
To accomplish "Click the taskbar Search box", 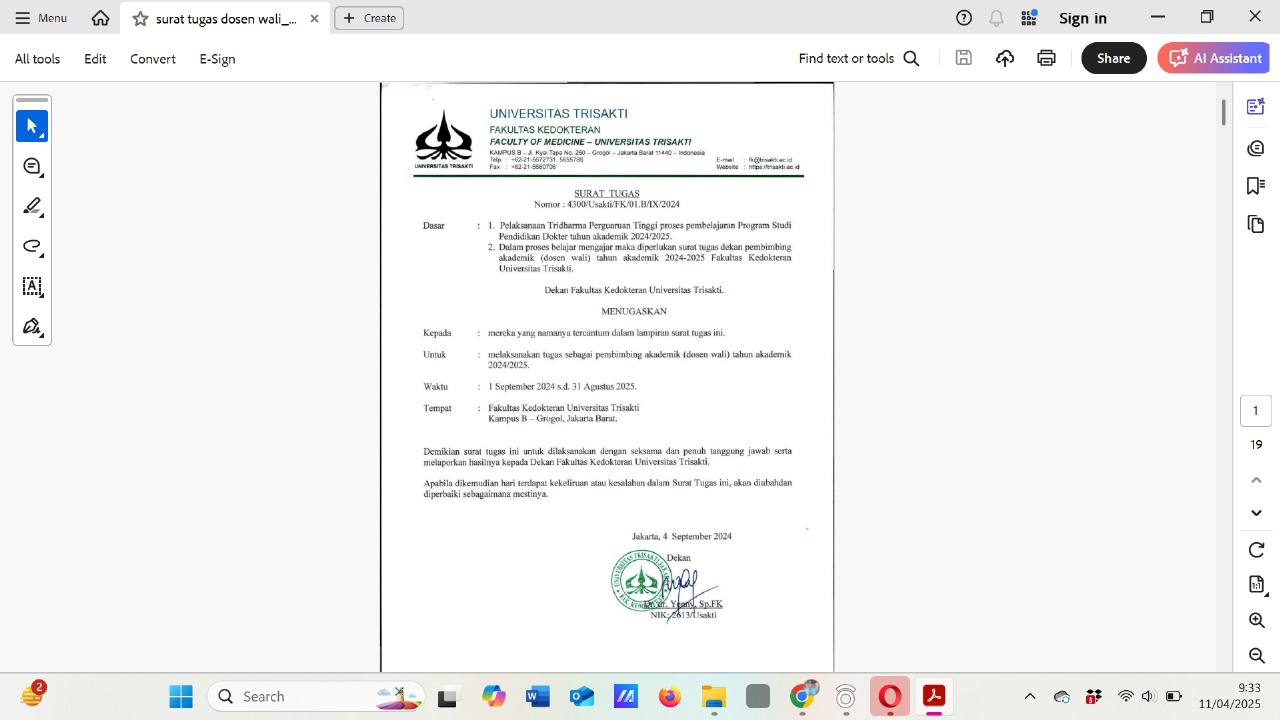I will click(x=315, y=696).
